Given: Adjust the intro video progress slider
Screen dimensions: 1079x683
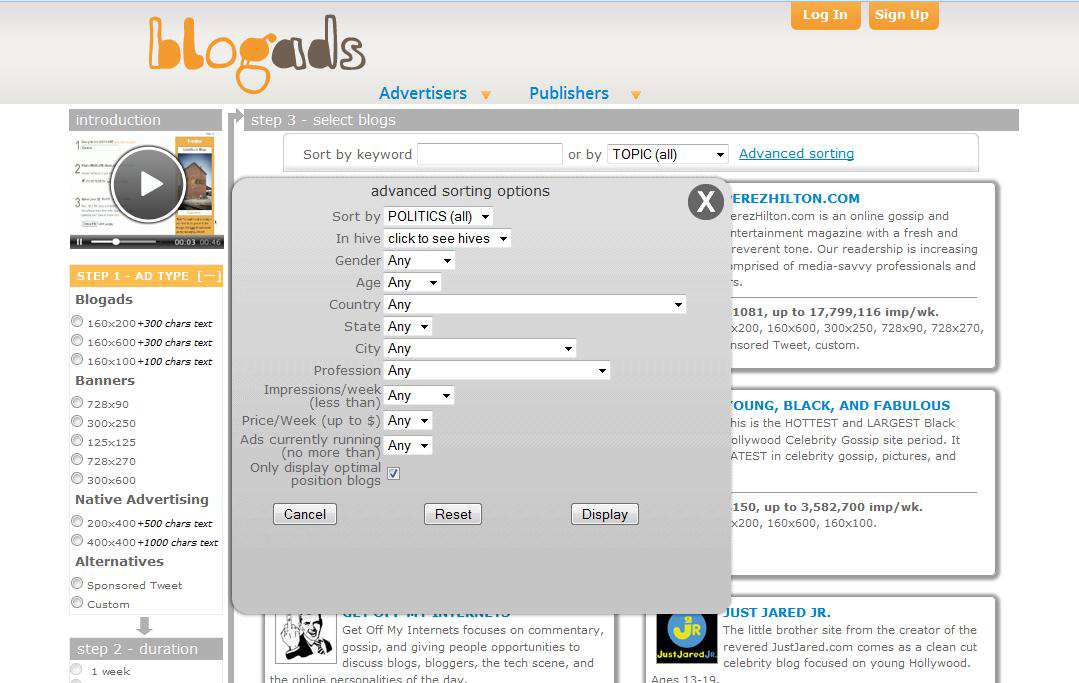Looking at the screenshot, I should pos(116,242).
